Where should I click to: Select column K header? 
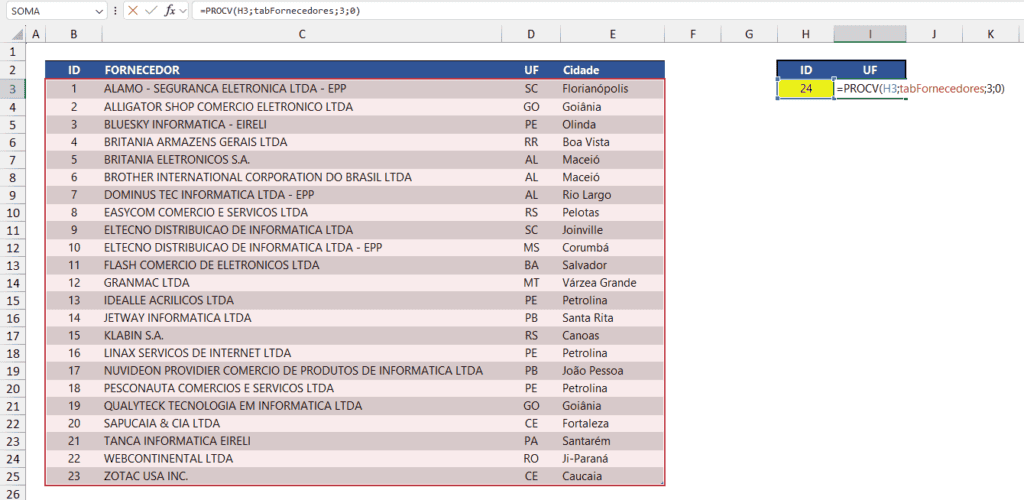pyautogui.click(x=991, y=35)
